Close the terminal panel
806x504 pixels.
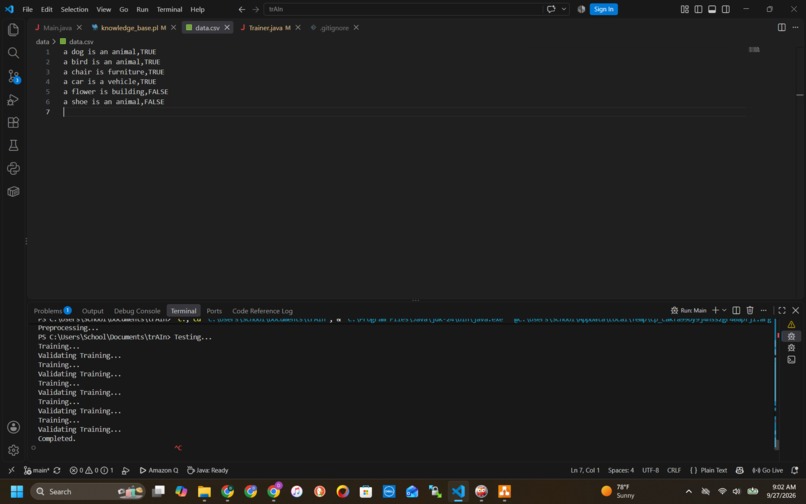coord(796,310)
